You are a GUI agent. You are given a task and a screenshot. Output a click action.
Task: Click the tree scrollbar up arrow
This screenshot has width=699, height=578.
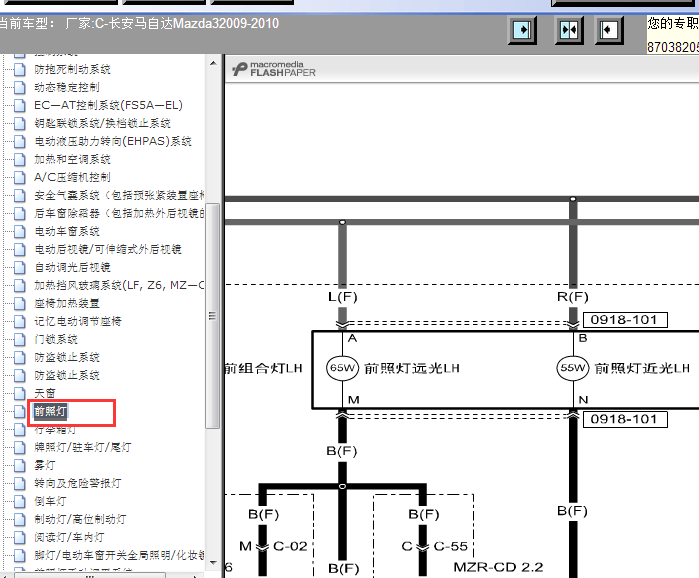[x=213, y=63]
